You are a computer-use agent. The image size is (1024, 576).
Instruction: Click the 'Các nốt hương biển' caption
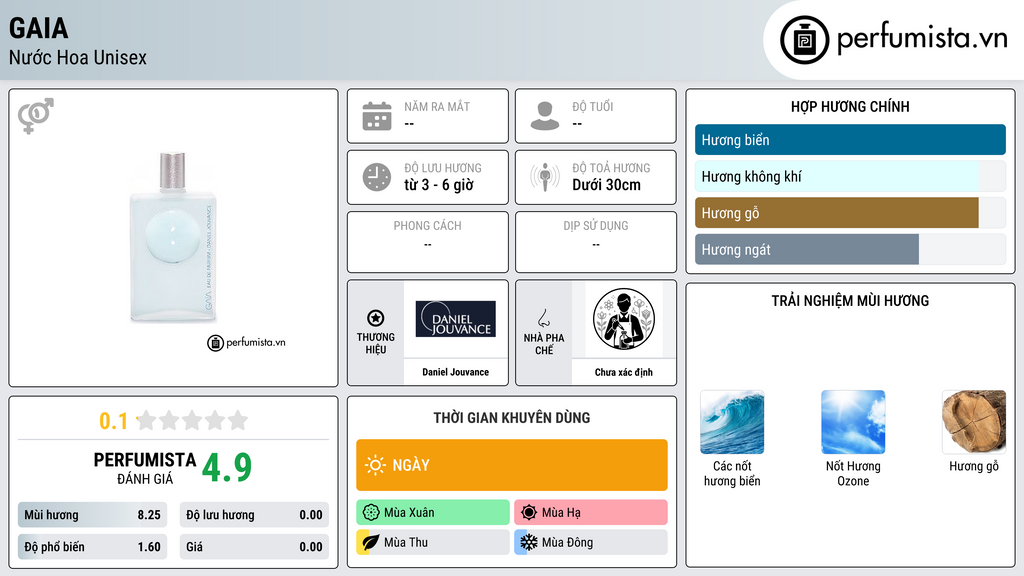click(732, 473)
